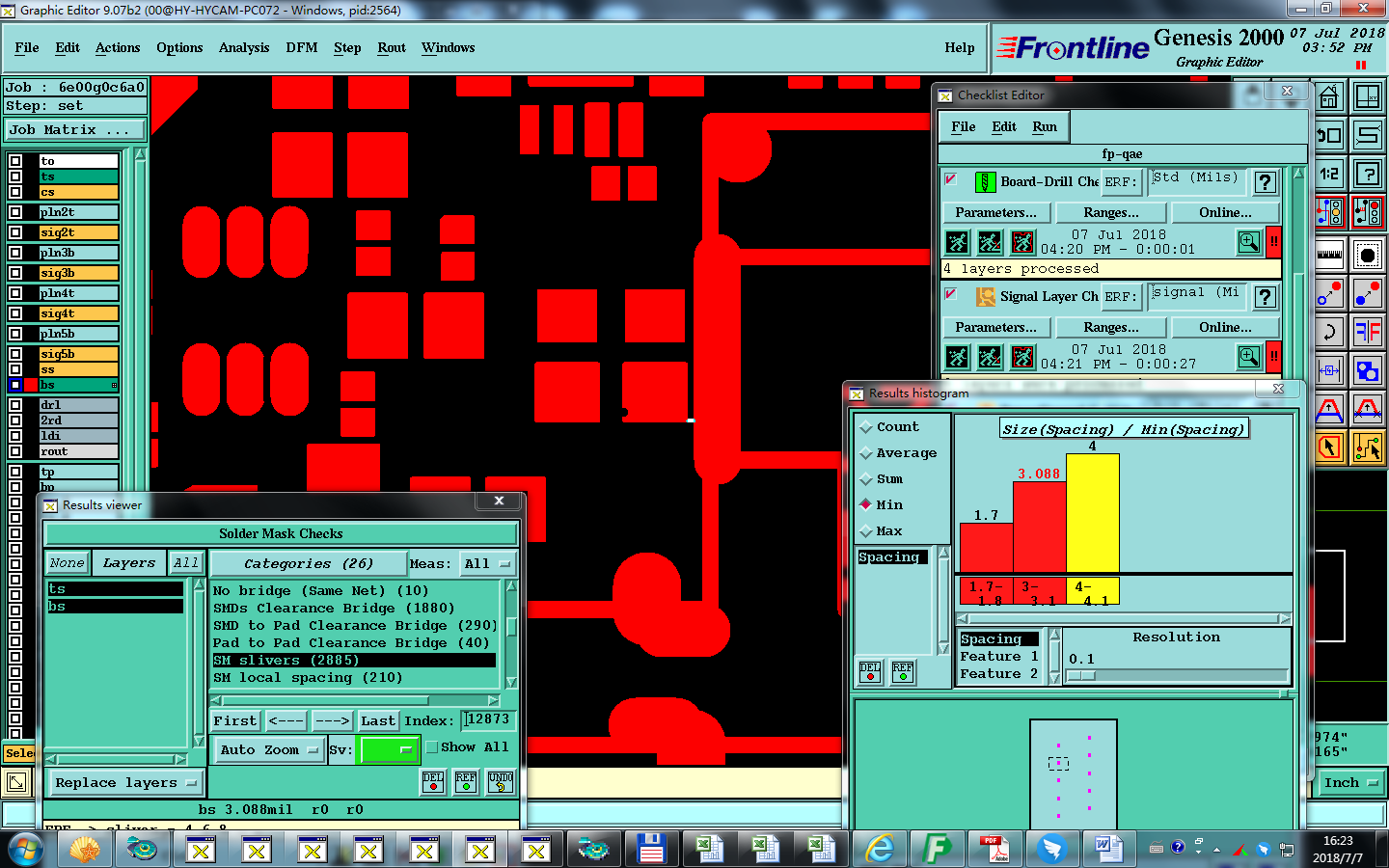Click the XY grid window icon
The height and width of the screenshot is (868, 1389).
pyautogui.click(x=1368, y=97)
